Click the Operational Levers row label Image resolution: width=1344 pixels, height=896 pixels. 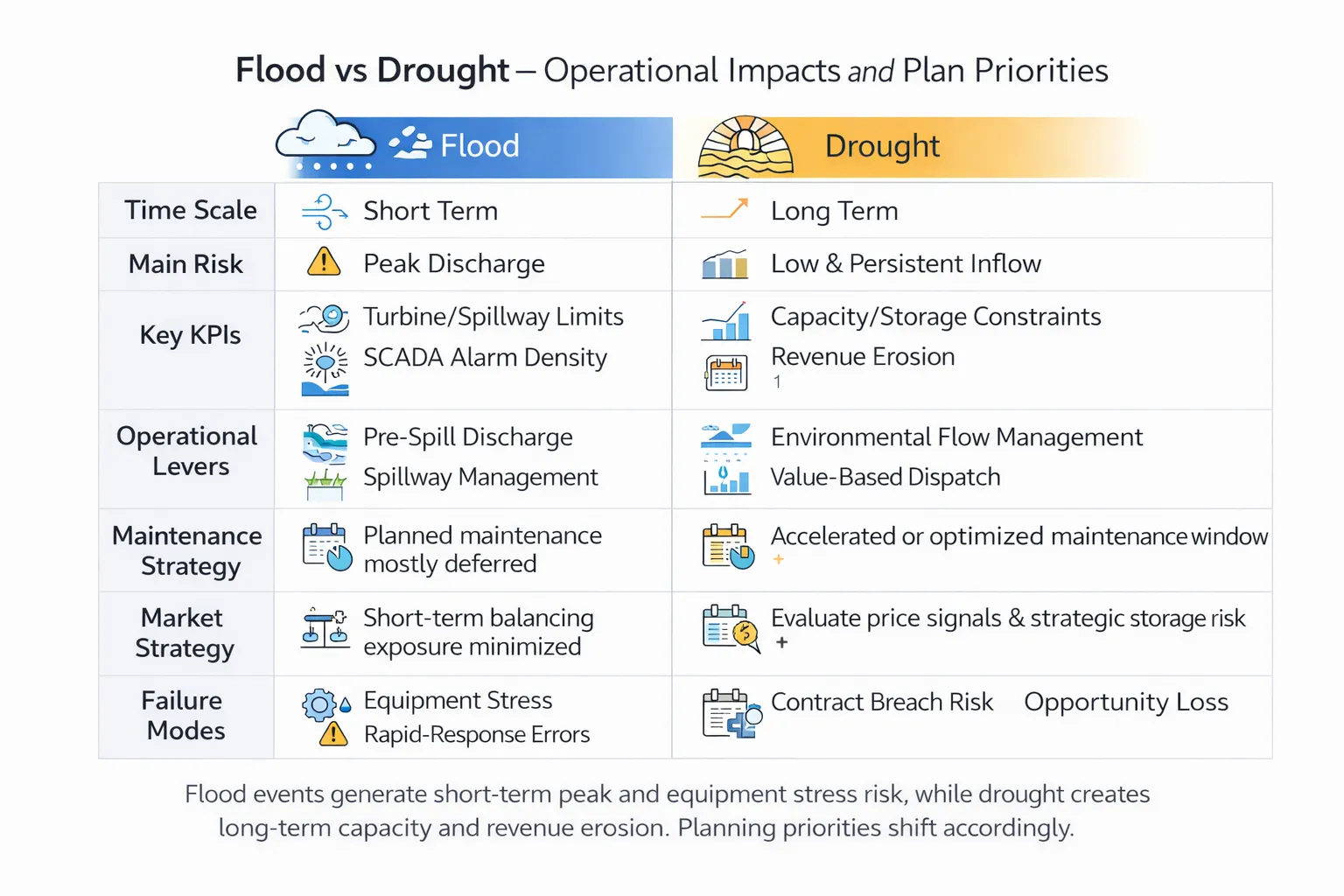coord(187,451)
